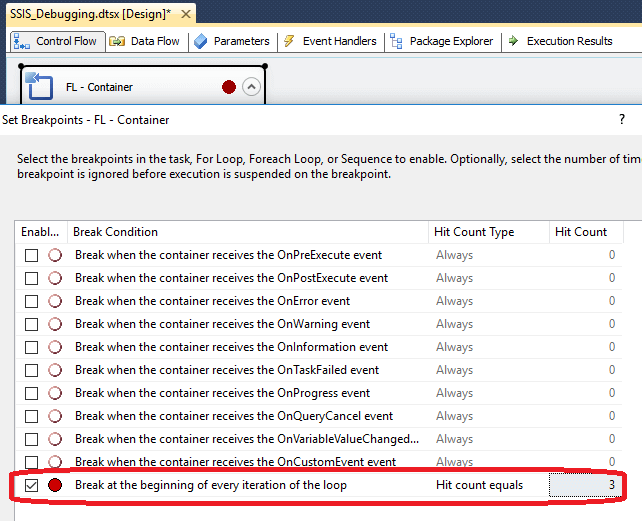Enable the OnPreExecute event breakpoint checkbox

pyautogui.click(x=32, y=255)
